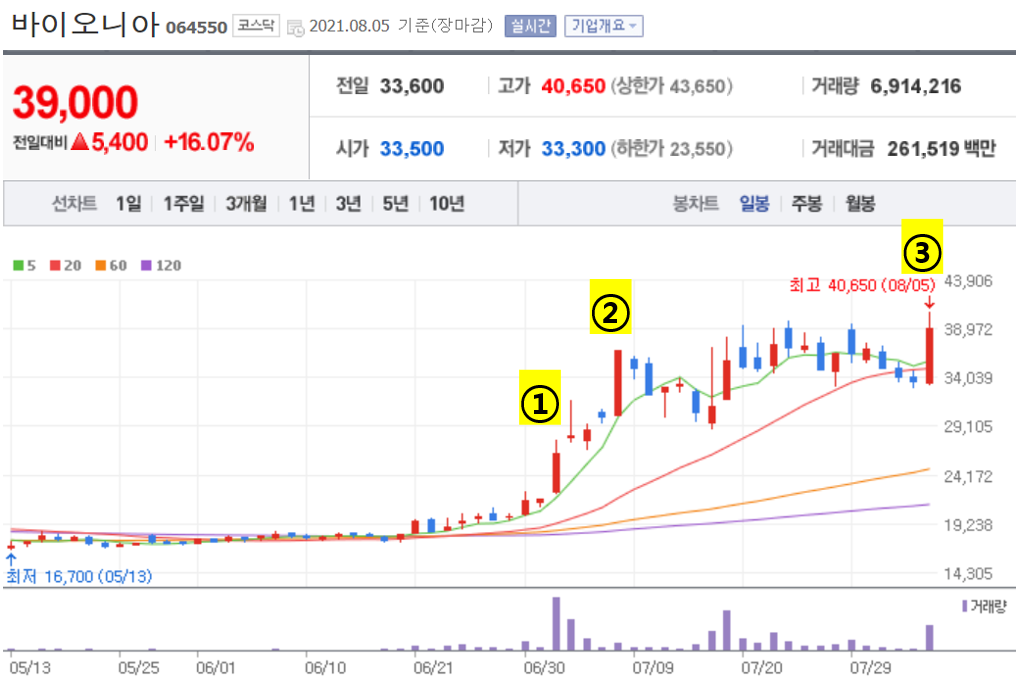The width and height of the screenshot is (1027, 684).
Task: Click the 거래량 volume legend marker
Action: coord(964,606)
